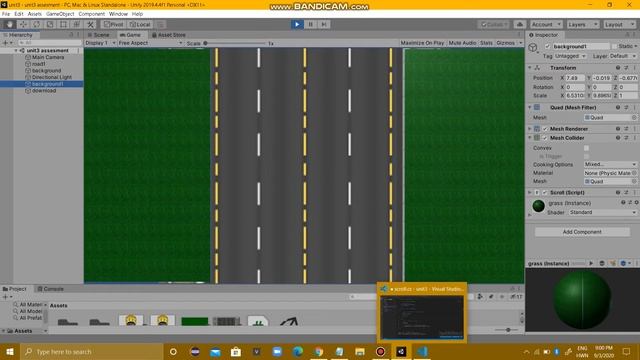Open the Shader Standard dropdown

point(602,213)
